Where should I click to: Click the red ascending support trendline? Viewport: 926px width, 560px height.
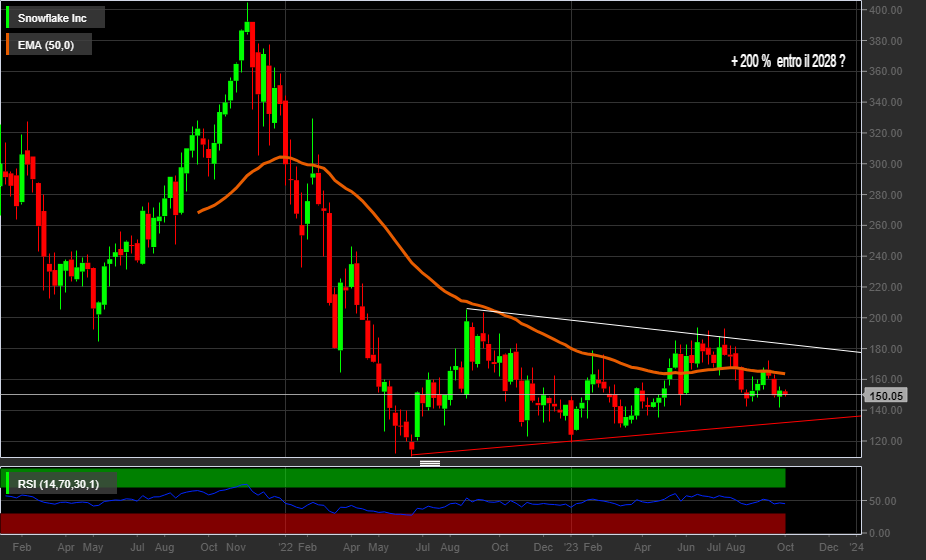click(638, 434)
